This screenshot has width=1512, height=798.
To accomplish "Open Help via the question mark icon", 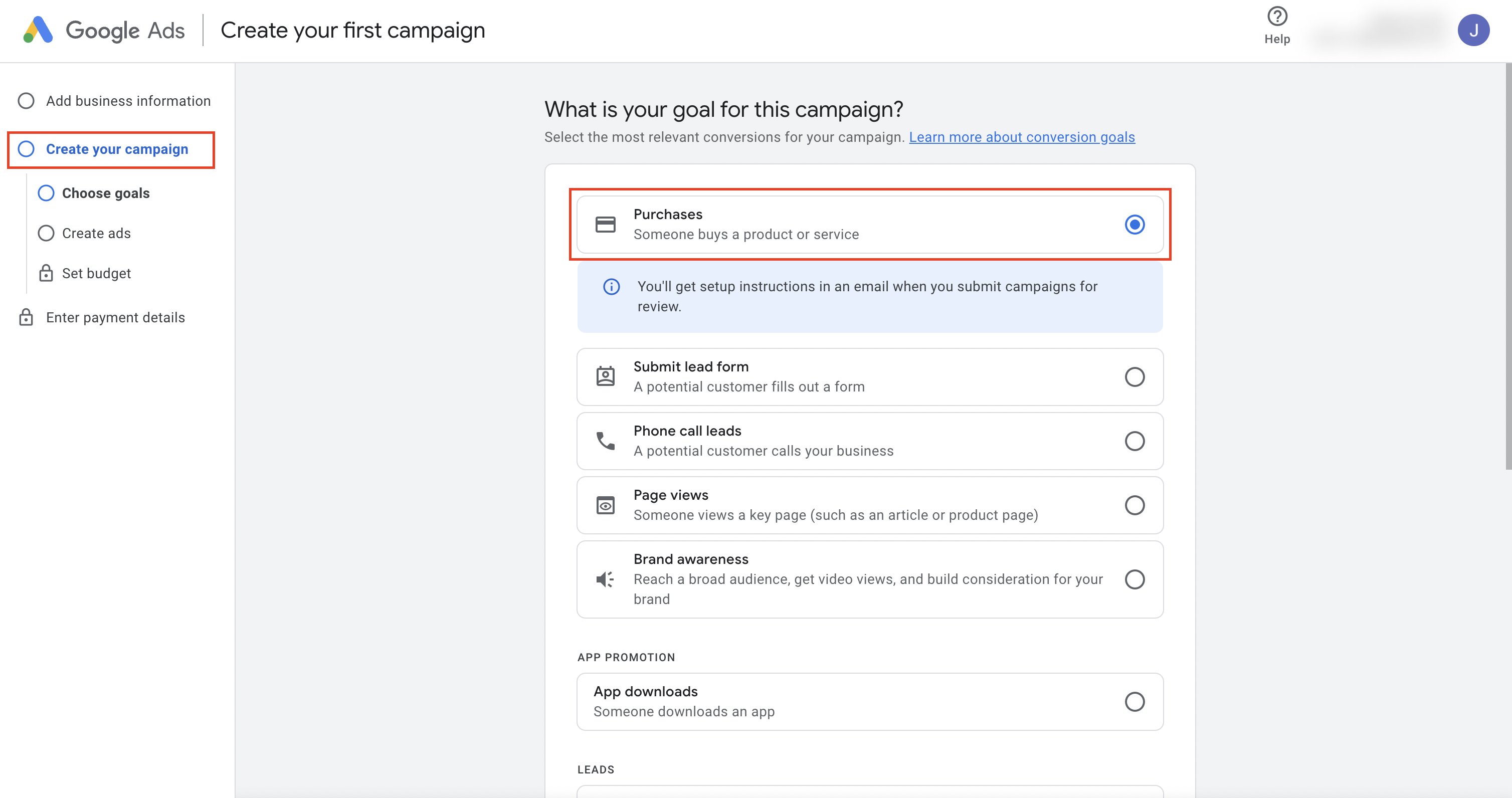I will 1277,16.
